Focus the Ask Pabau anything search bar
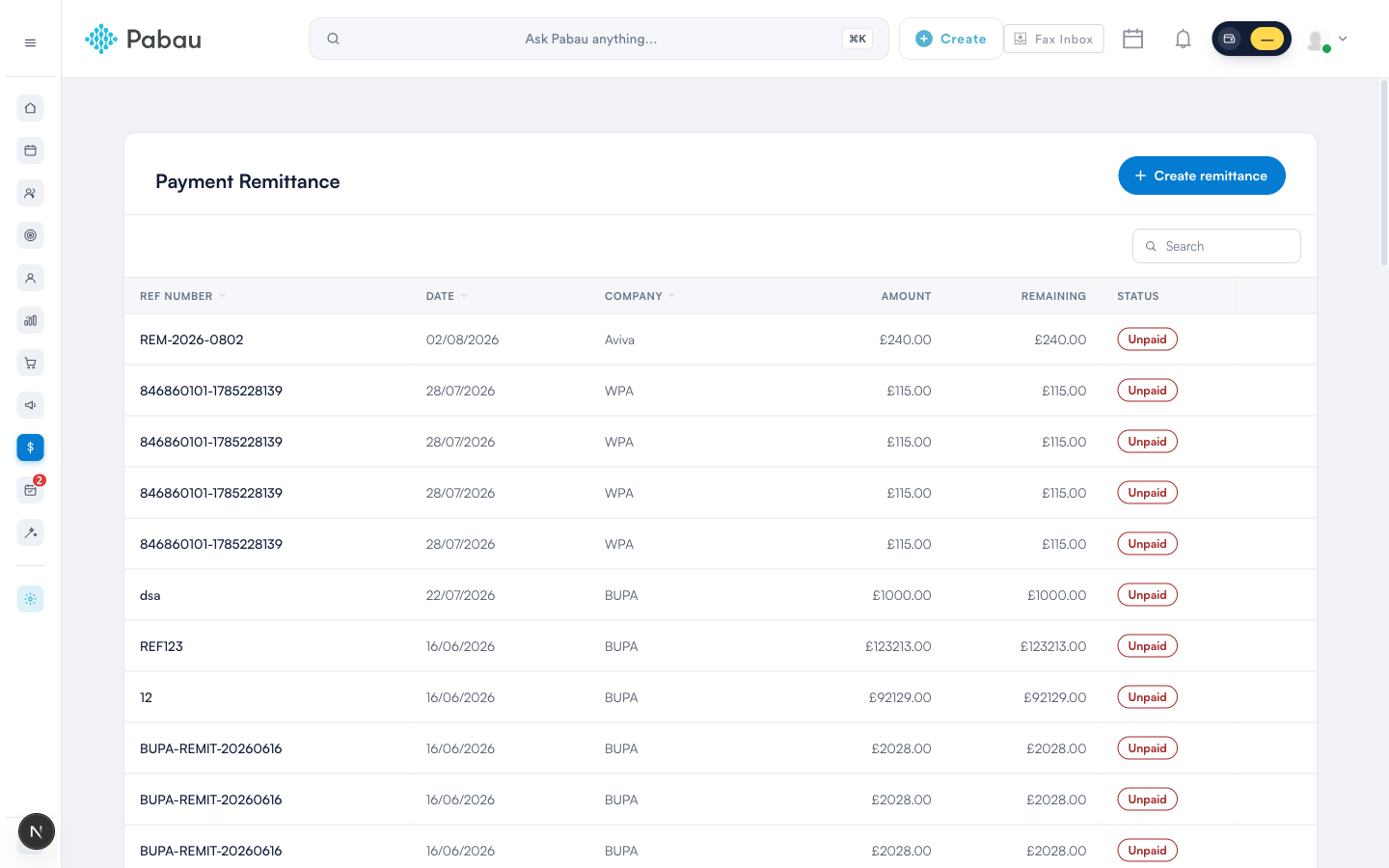Screen dimensions: 1389x868 pos(599,39)
